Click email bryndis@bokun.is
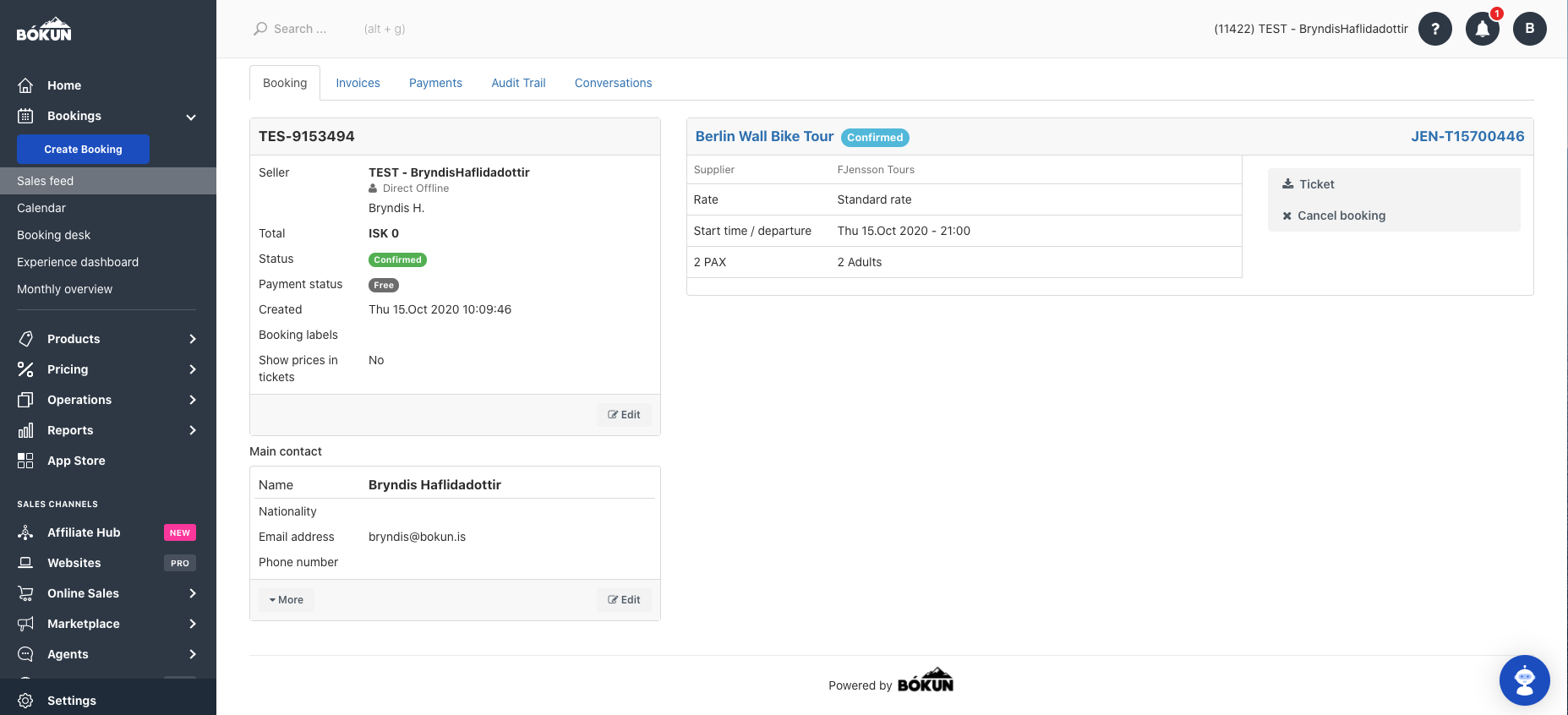This screenshot has height=715, width=1568. point(417,537)
